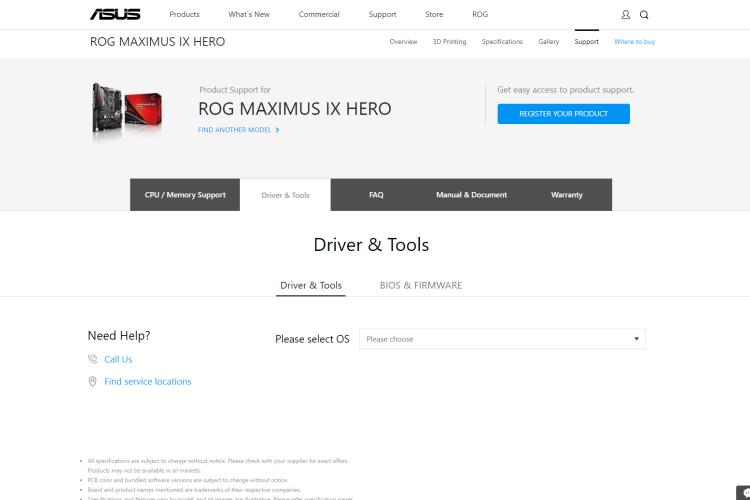Image resolution: width=750 pixels, height=500 pixels.
Task: Open the ROG menu
Action: pyautogui.click(x=480, y=14)
